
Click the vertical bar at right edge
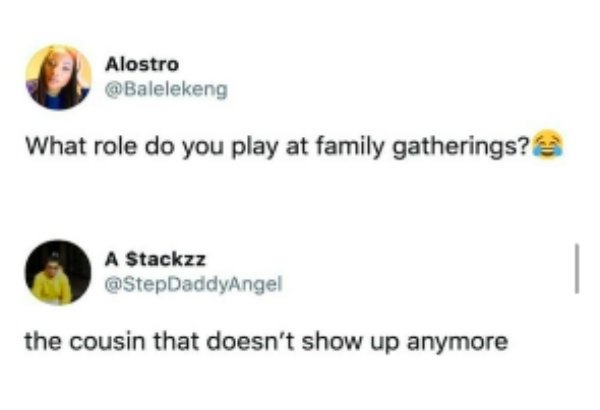point(577,268)
